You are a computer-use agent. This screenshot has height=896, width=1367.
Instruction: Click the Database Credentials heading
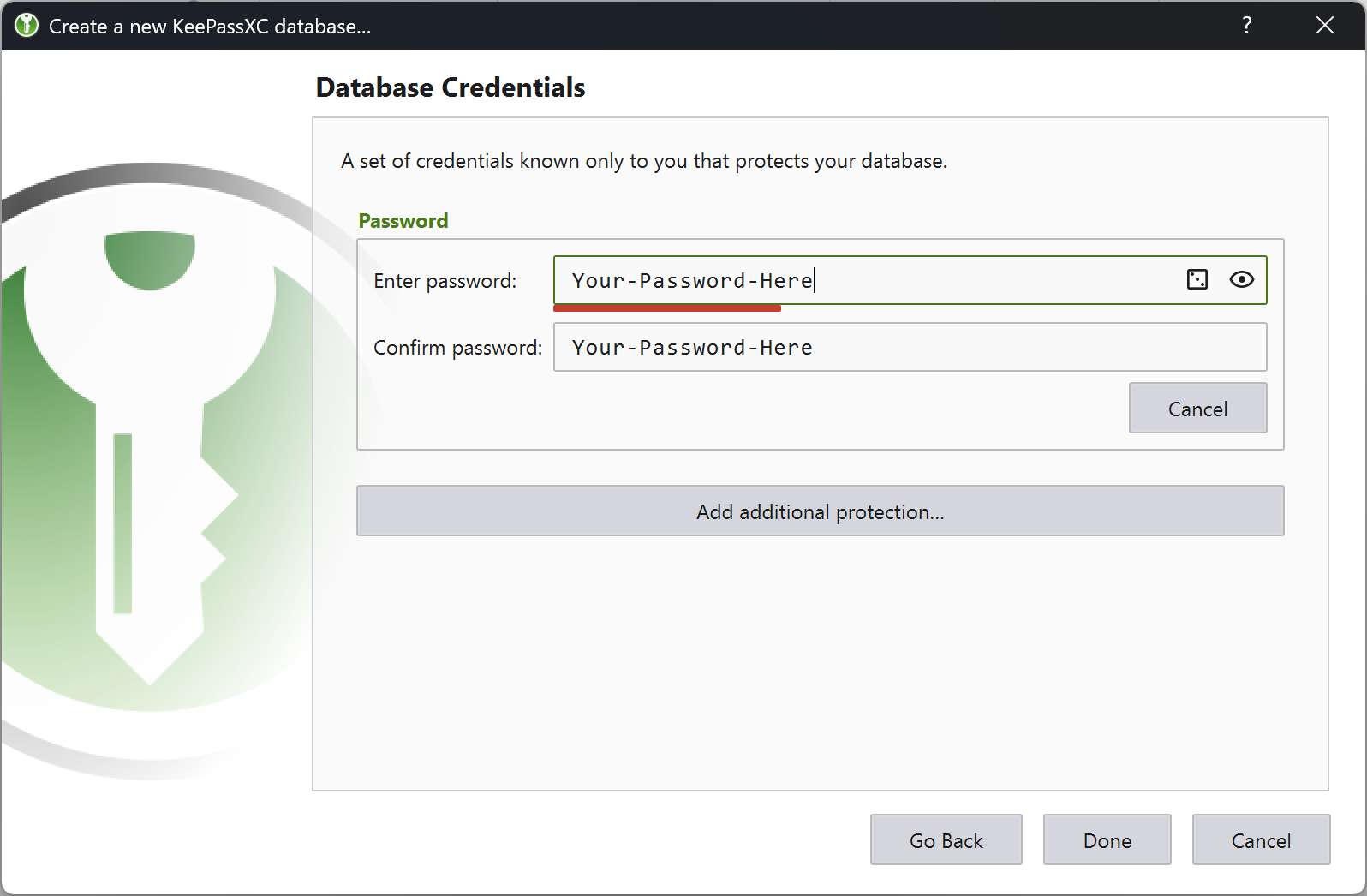pos(451,87)
